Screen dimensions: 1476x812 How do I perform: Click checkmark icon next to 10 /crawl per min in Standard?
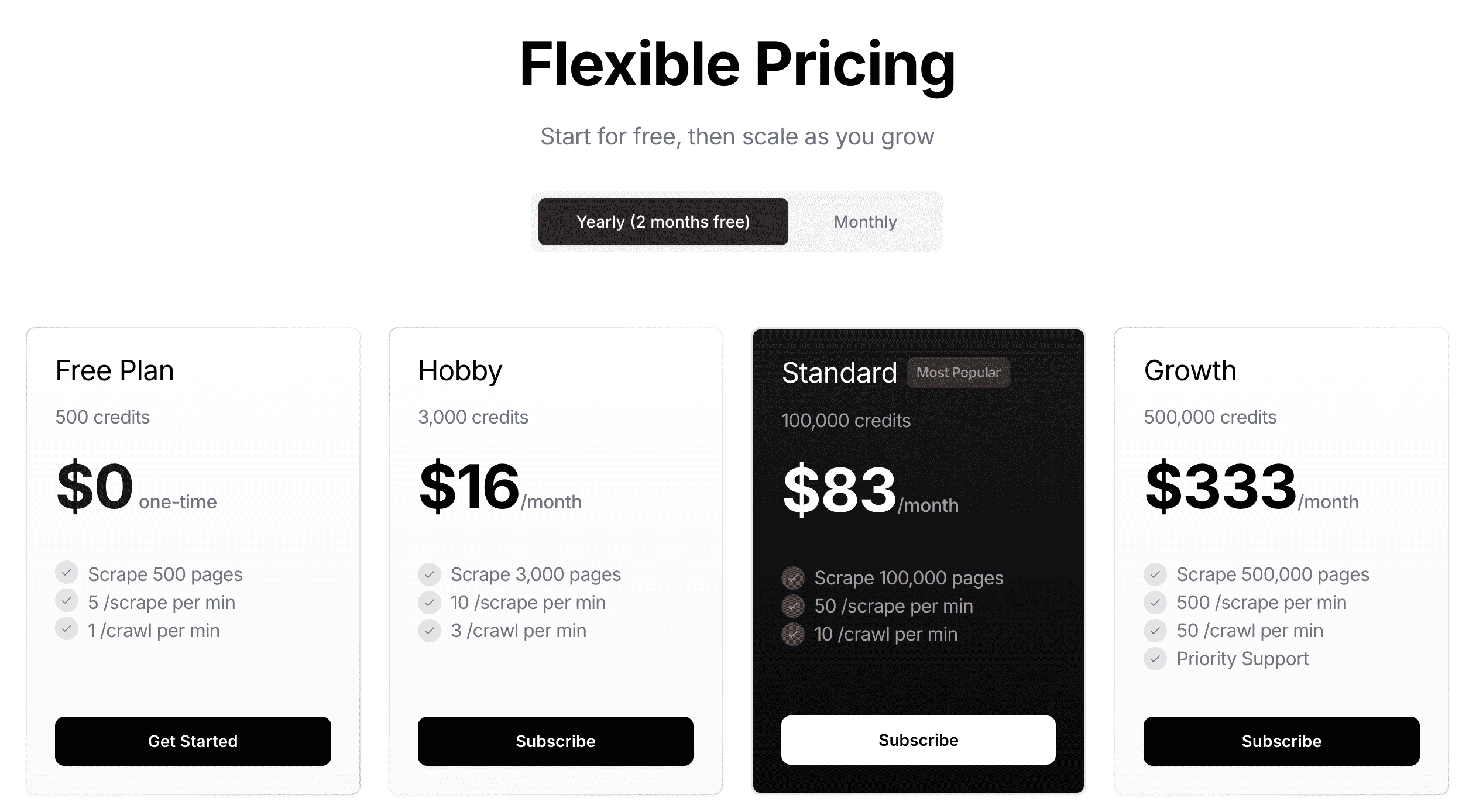pos(793,634)
